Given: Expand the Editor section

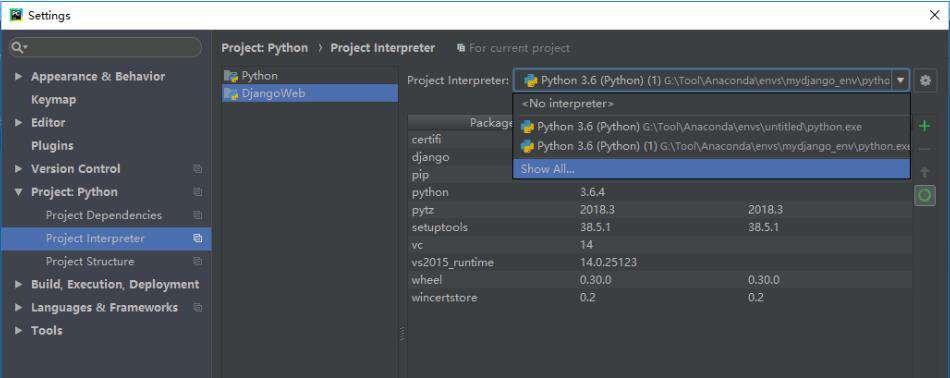Looking at the screenshot, I should 18,122.
